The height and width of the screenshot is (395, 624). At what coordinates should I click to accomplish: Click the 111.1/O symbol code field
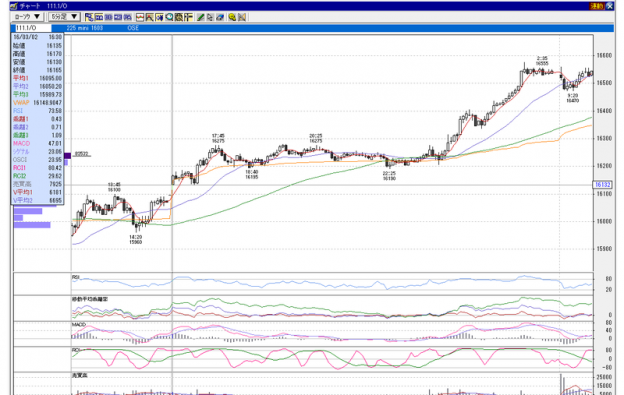32,28
